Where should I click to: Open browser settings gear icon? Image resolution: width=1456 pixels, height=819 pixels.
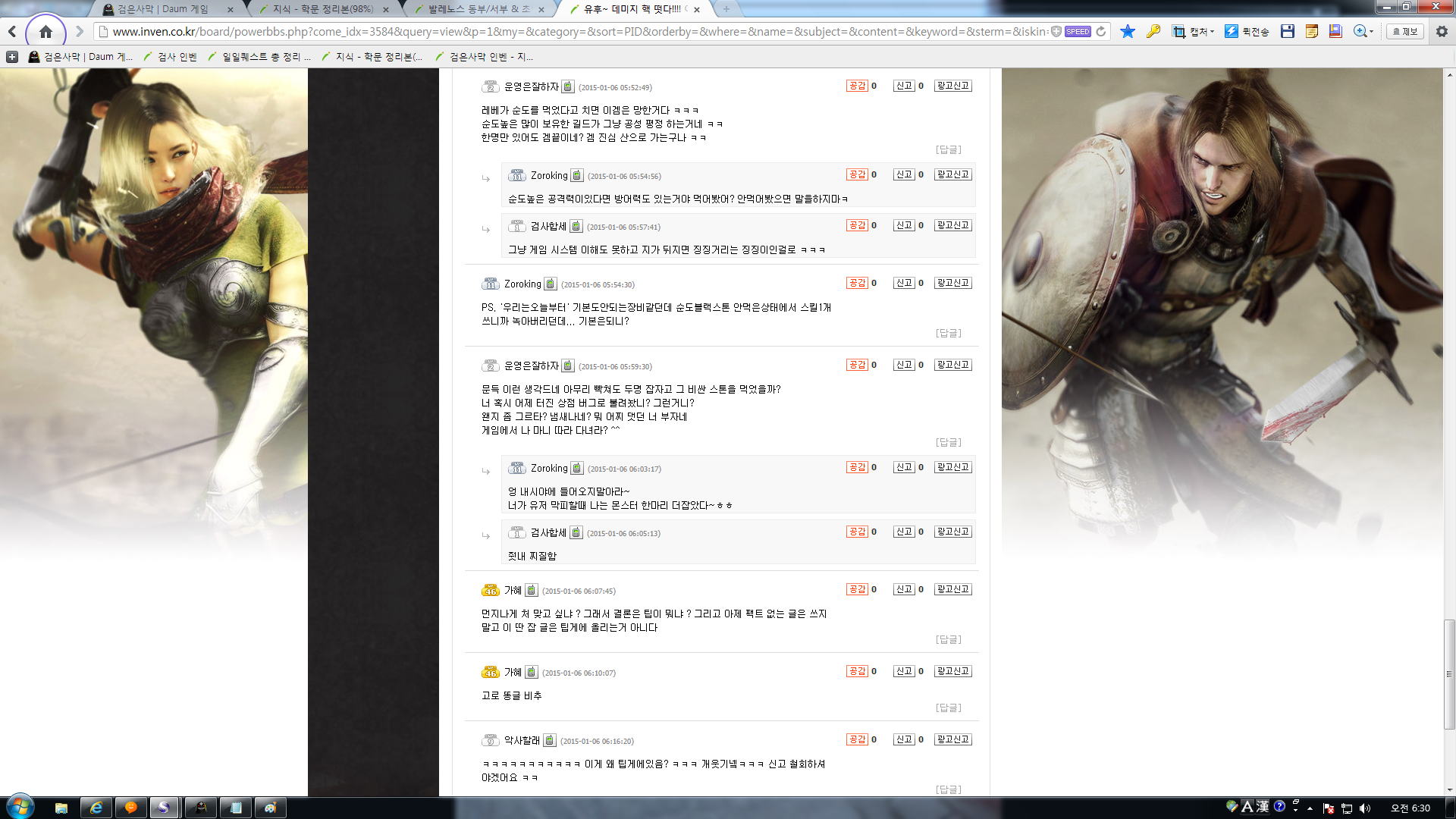[1442, 32]
